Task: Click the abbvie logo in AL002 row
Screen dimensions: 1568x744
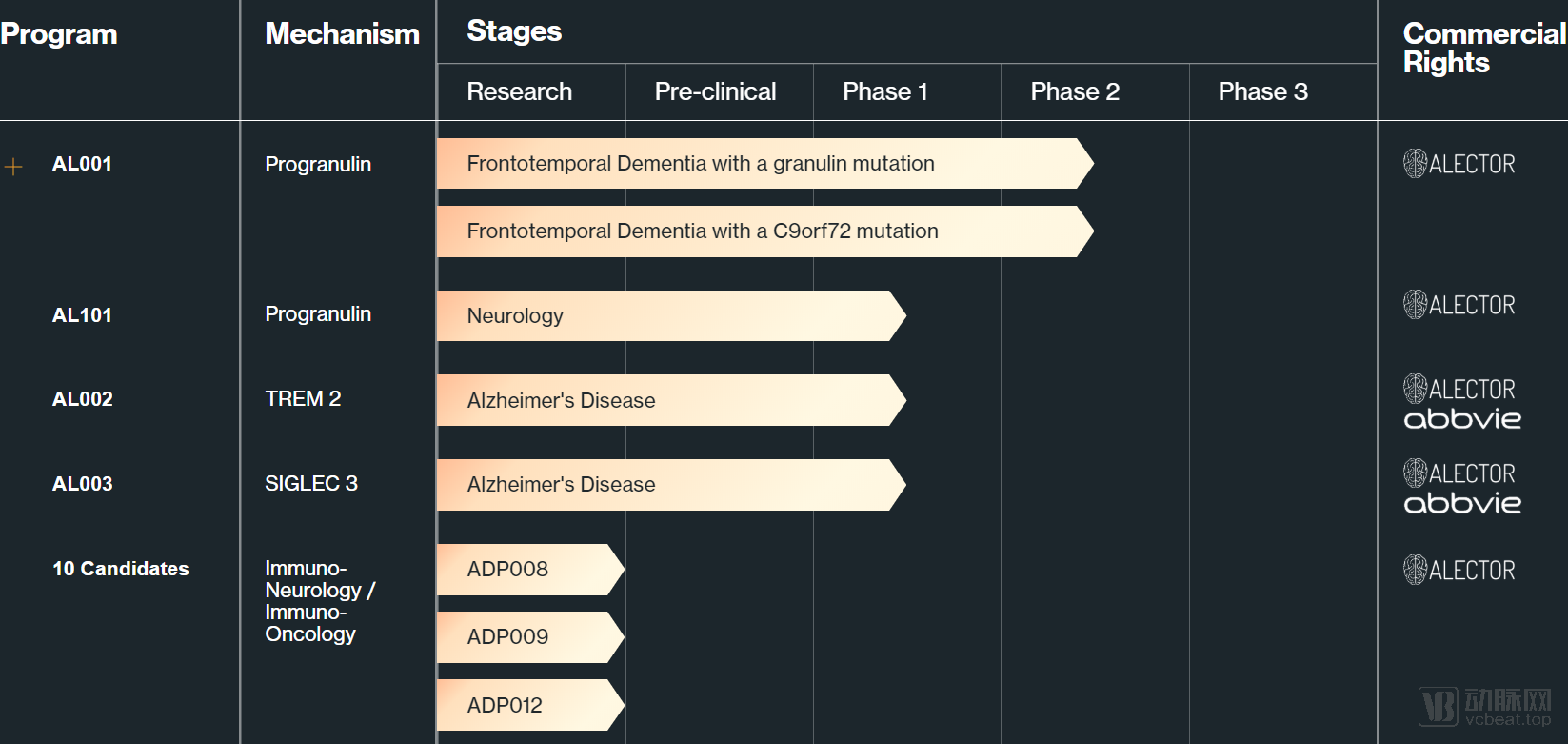Action: [1462, 418]
